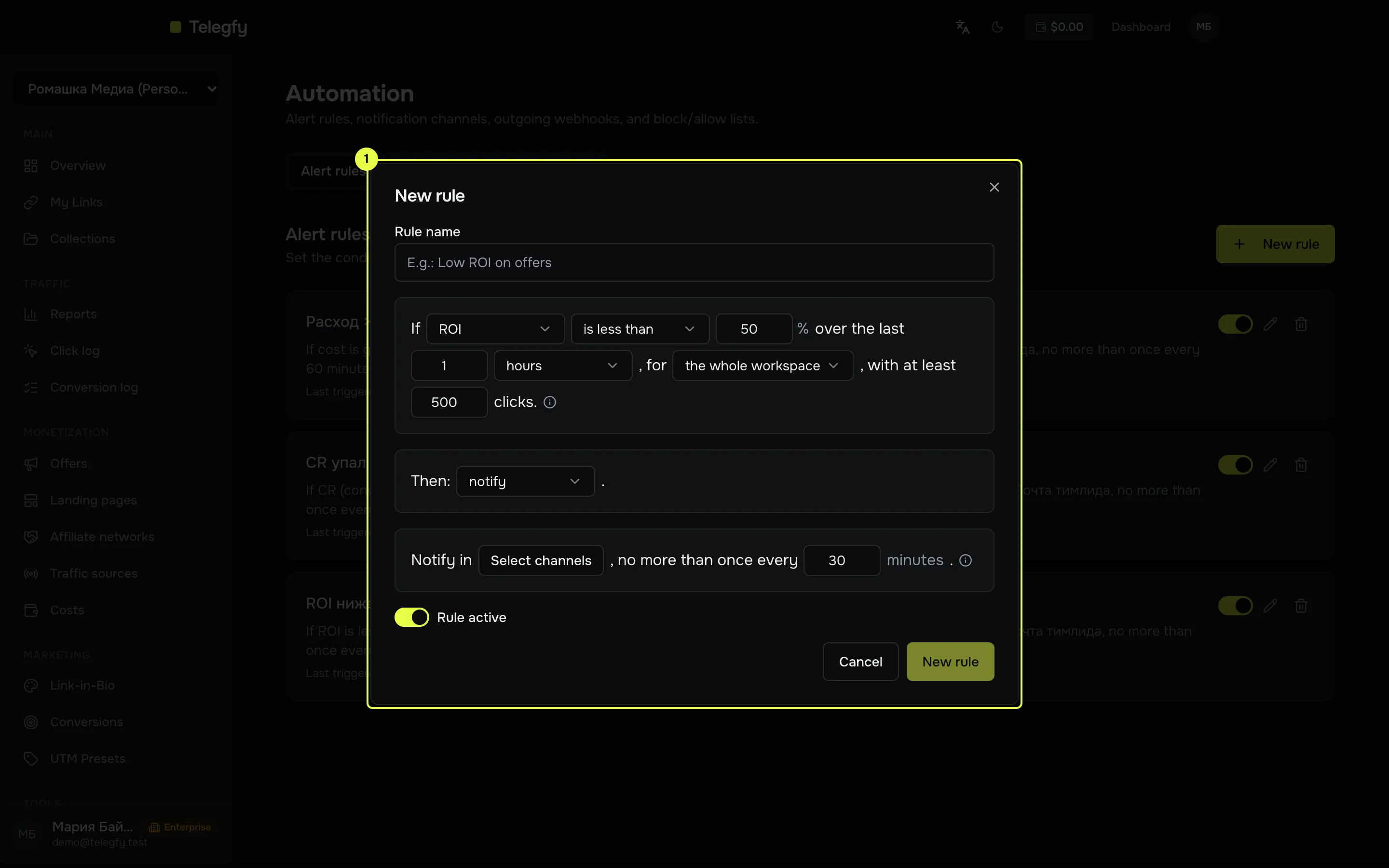Click Cancel in the dialog
Screen dimensions: 1389x868
pos(860,661)
